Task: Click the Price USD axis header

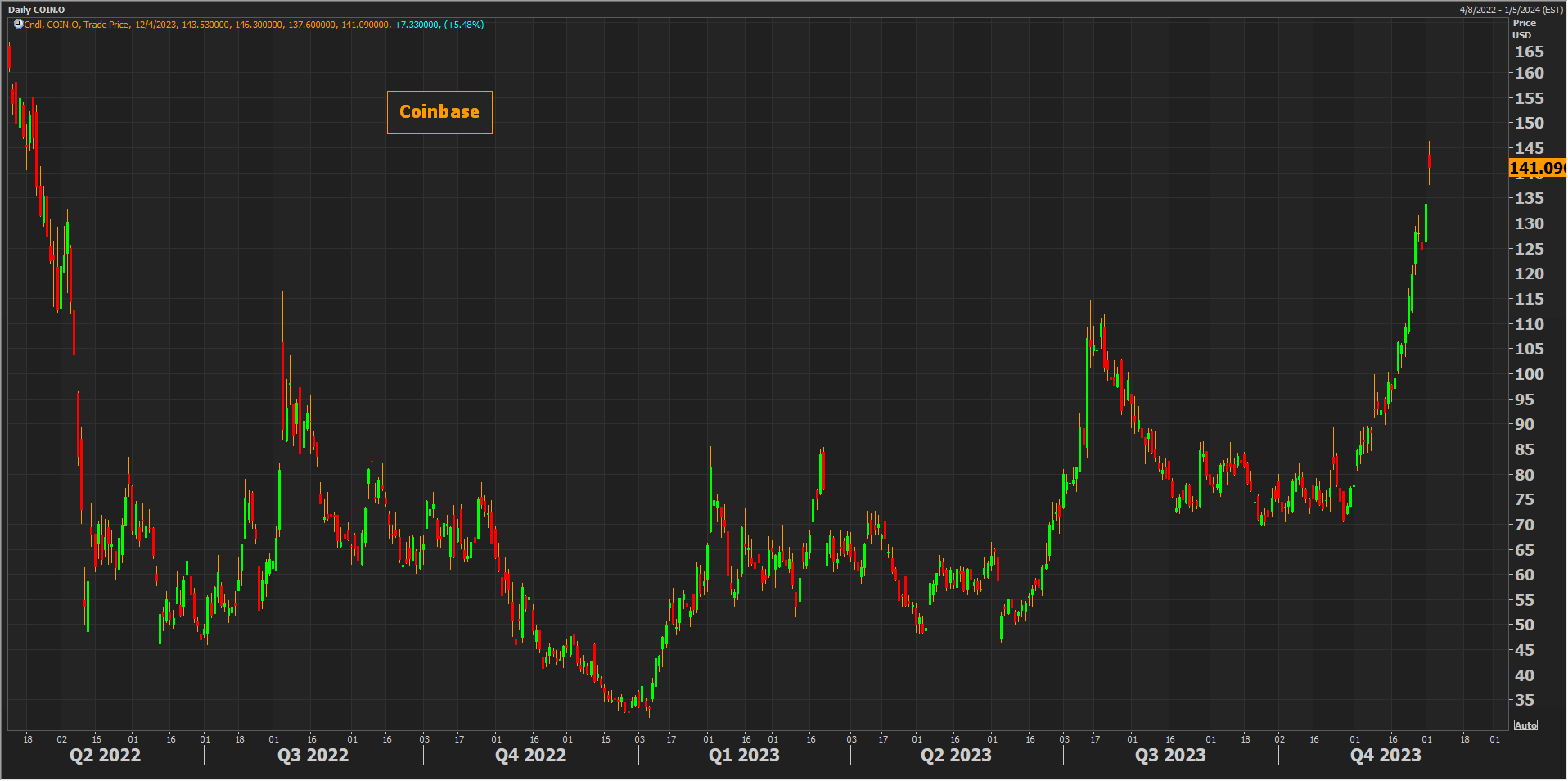Action: [1523, 29]
